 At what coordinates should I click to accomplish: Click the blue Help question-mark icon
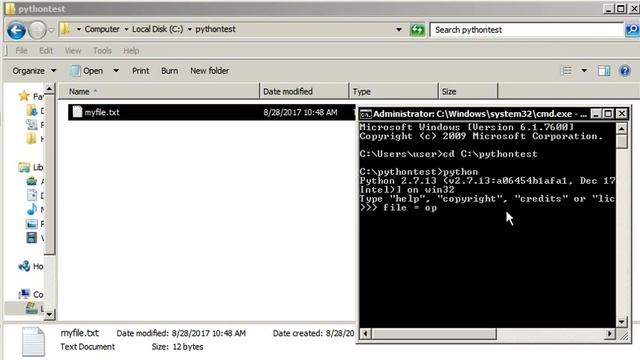tap(625, 71)
